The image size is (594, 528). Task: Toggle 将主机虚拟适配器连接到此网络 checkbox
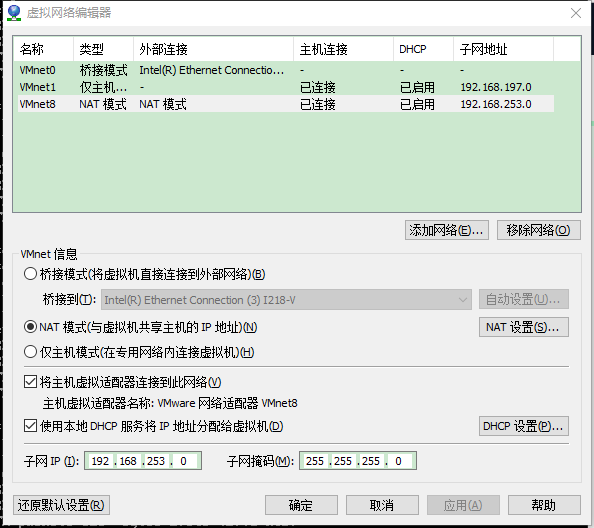point(30,382)
